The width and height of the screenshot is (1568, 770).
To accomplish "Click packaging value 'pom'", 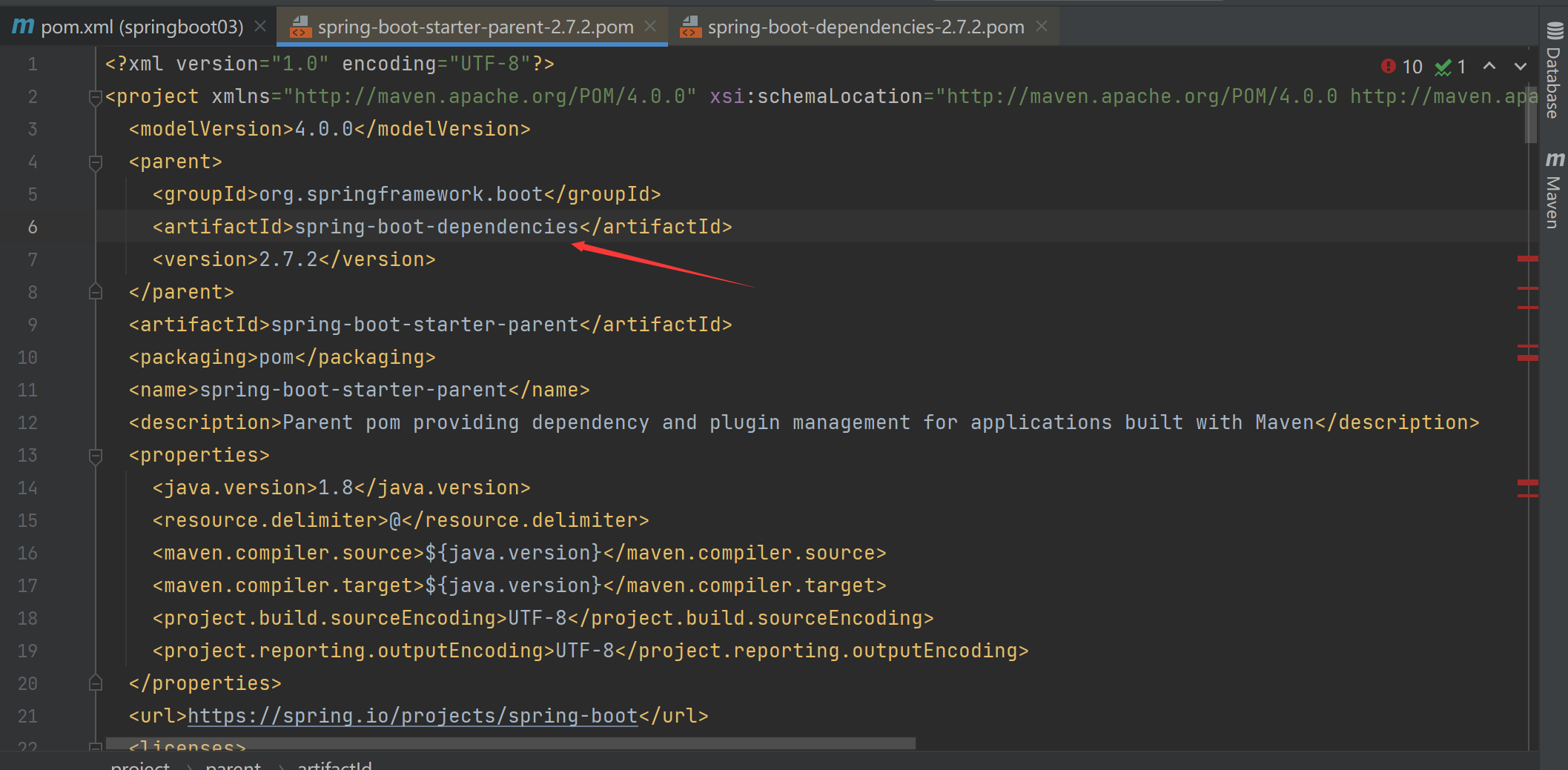I will pos(277,357).
